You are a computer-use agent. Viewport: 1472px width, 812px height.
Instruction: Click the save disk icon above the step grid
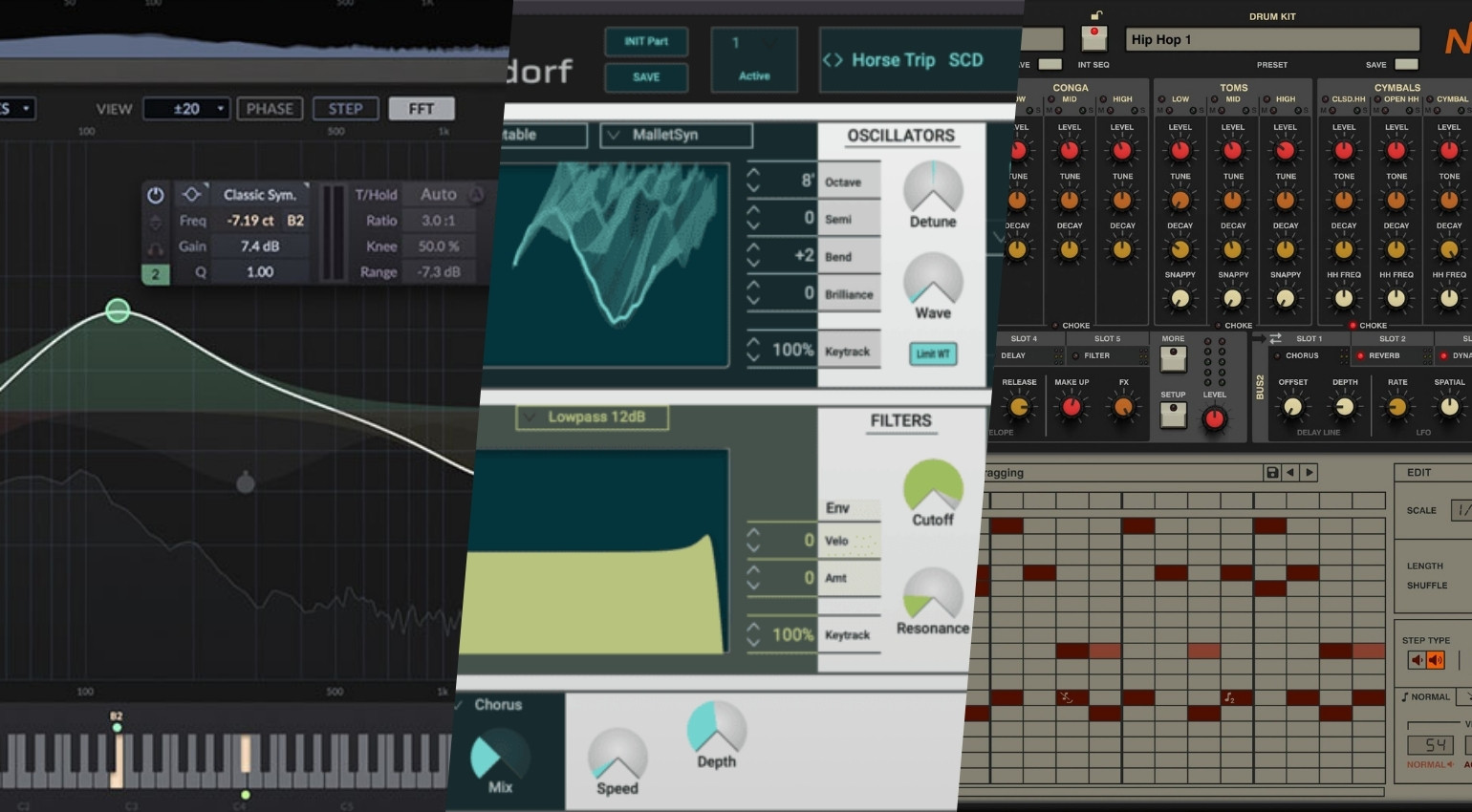click(x=1272, y=473)
